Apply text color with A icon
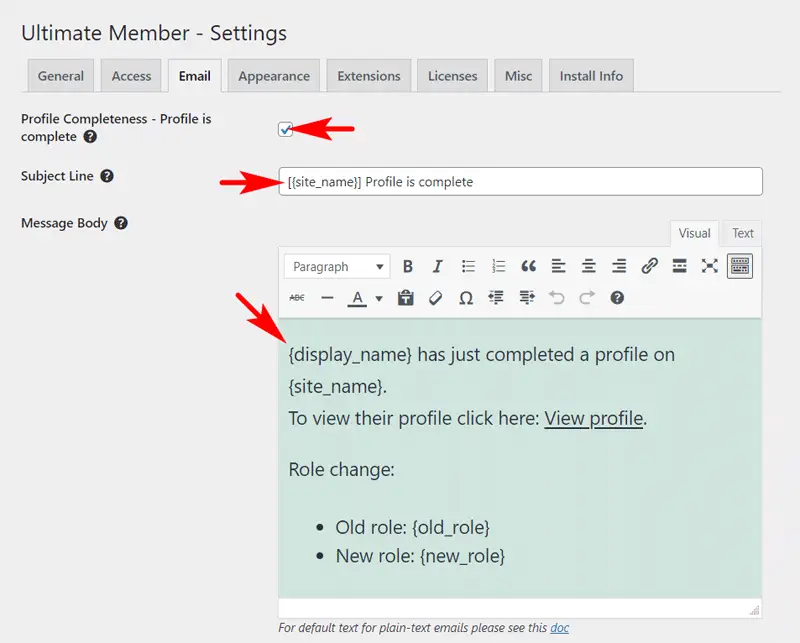Viewport: 800px width, 643px height. (357, 298)
